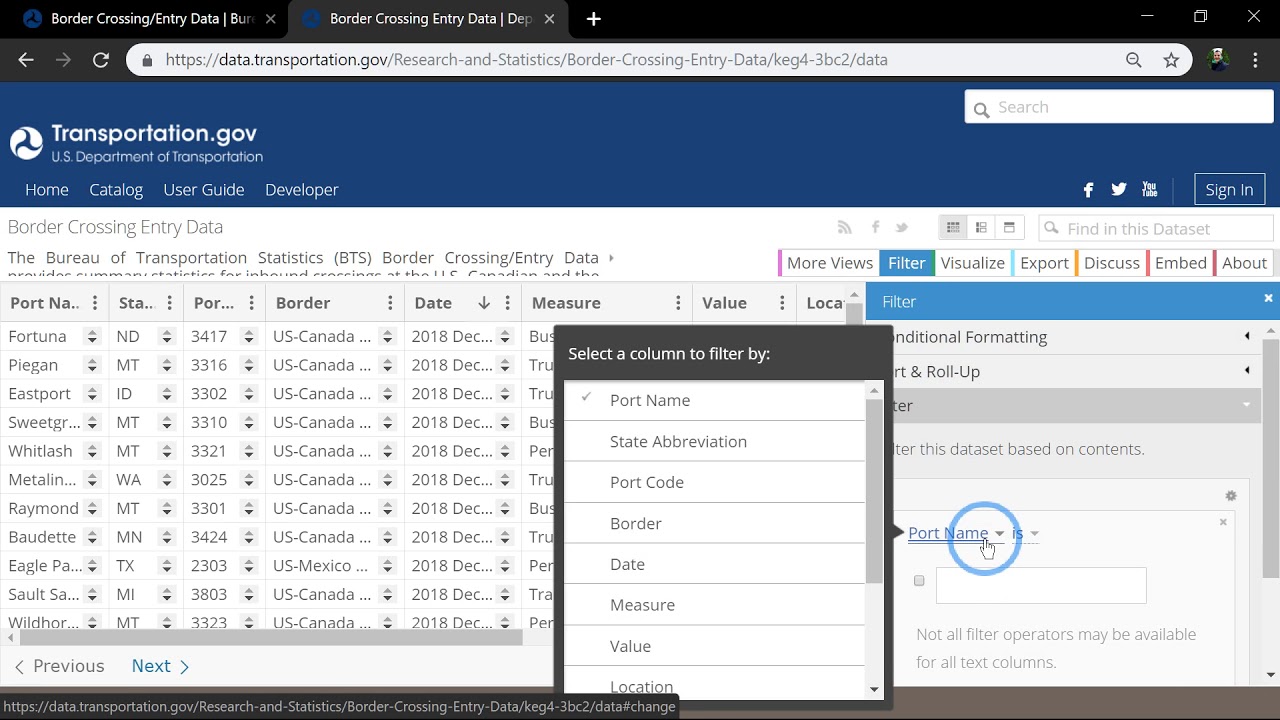Click the Sign In button
Screen dimensions: 1280x720
1229,189
